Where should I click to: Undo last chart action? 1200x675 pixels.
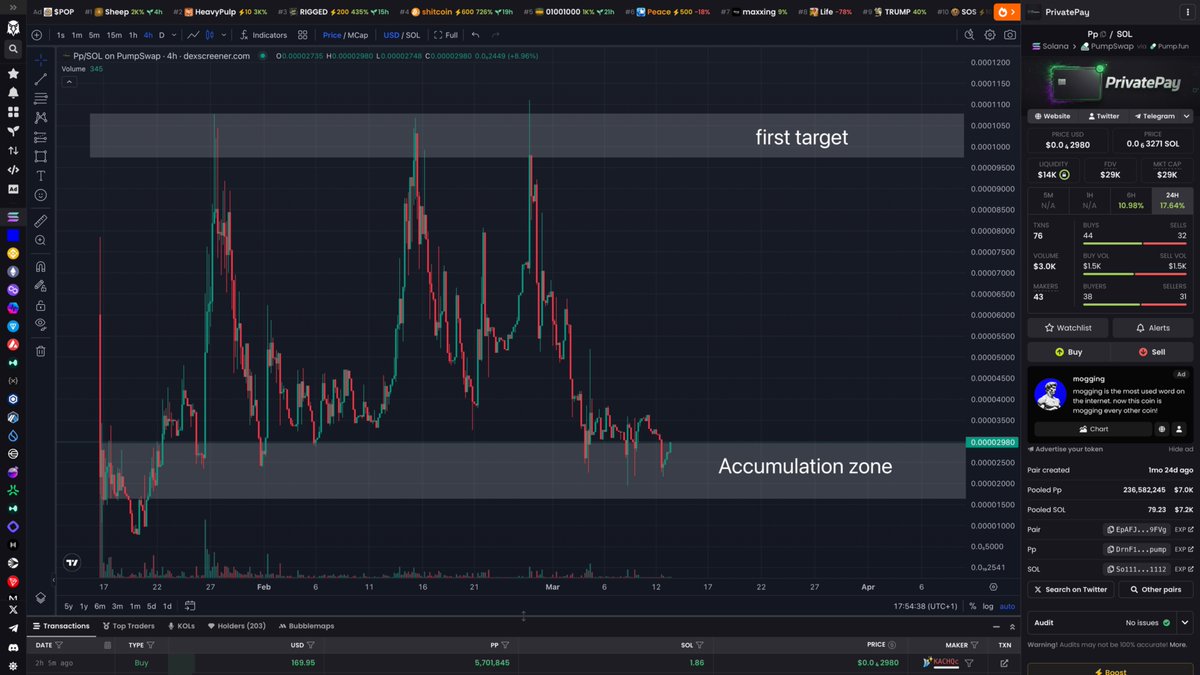point(475,34)
